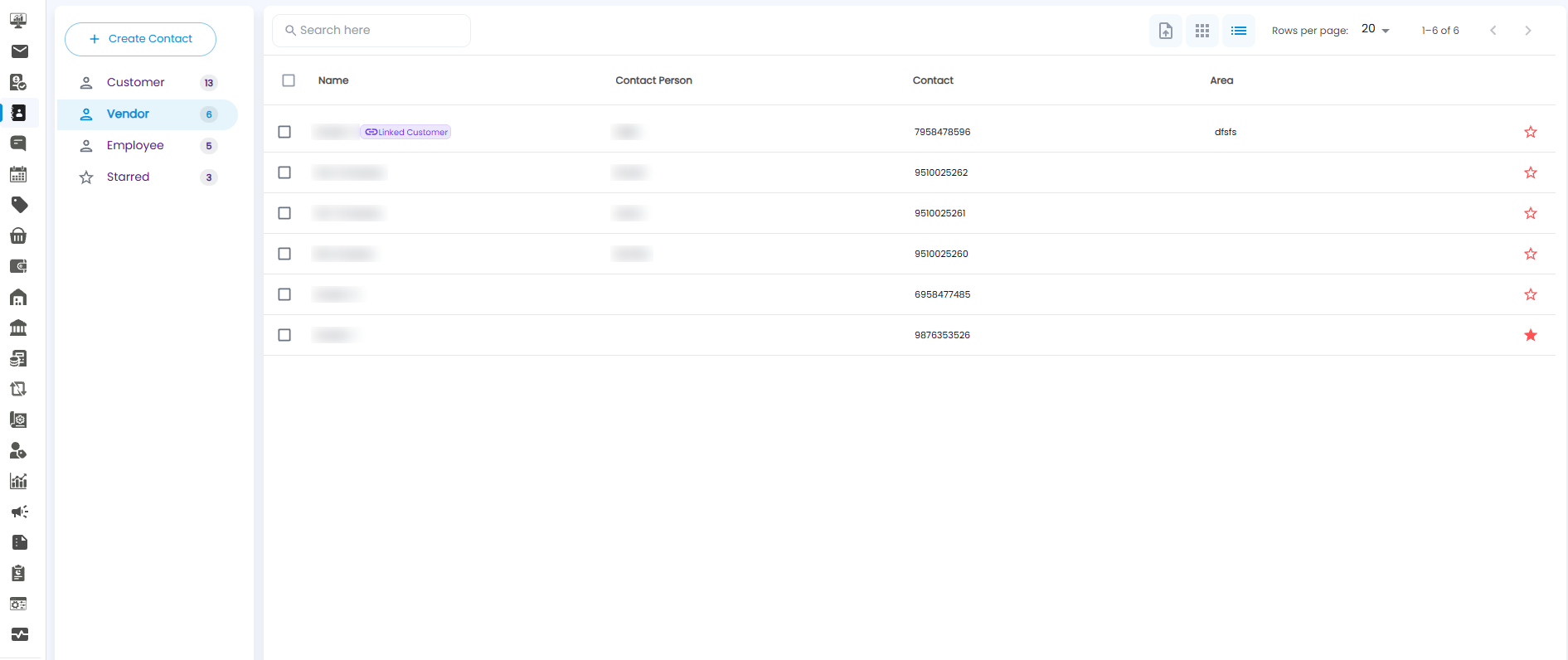
Task: Click the Contact Person column header
Action: [x=653, y=80]
